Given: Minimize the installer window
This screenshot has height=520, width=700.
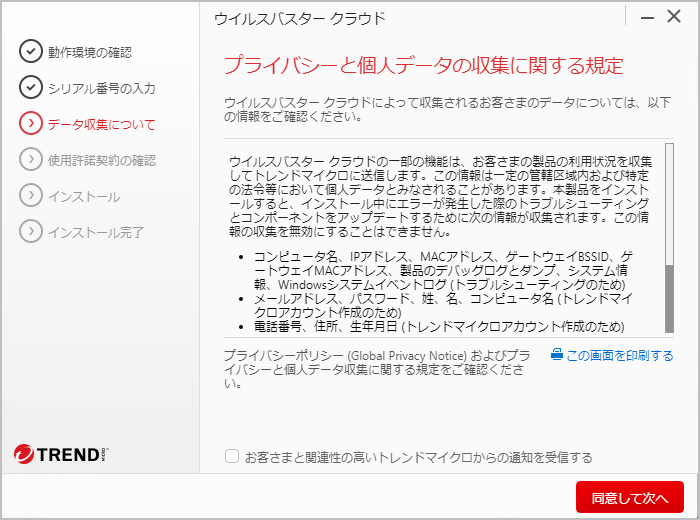Looking at the screenshot, I should pyautogui.click(x=647, y=18).
